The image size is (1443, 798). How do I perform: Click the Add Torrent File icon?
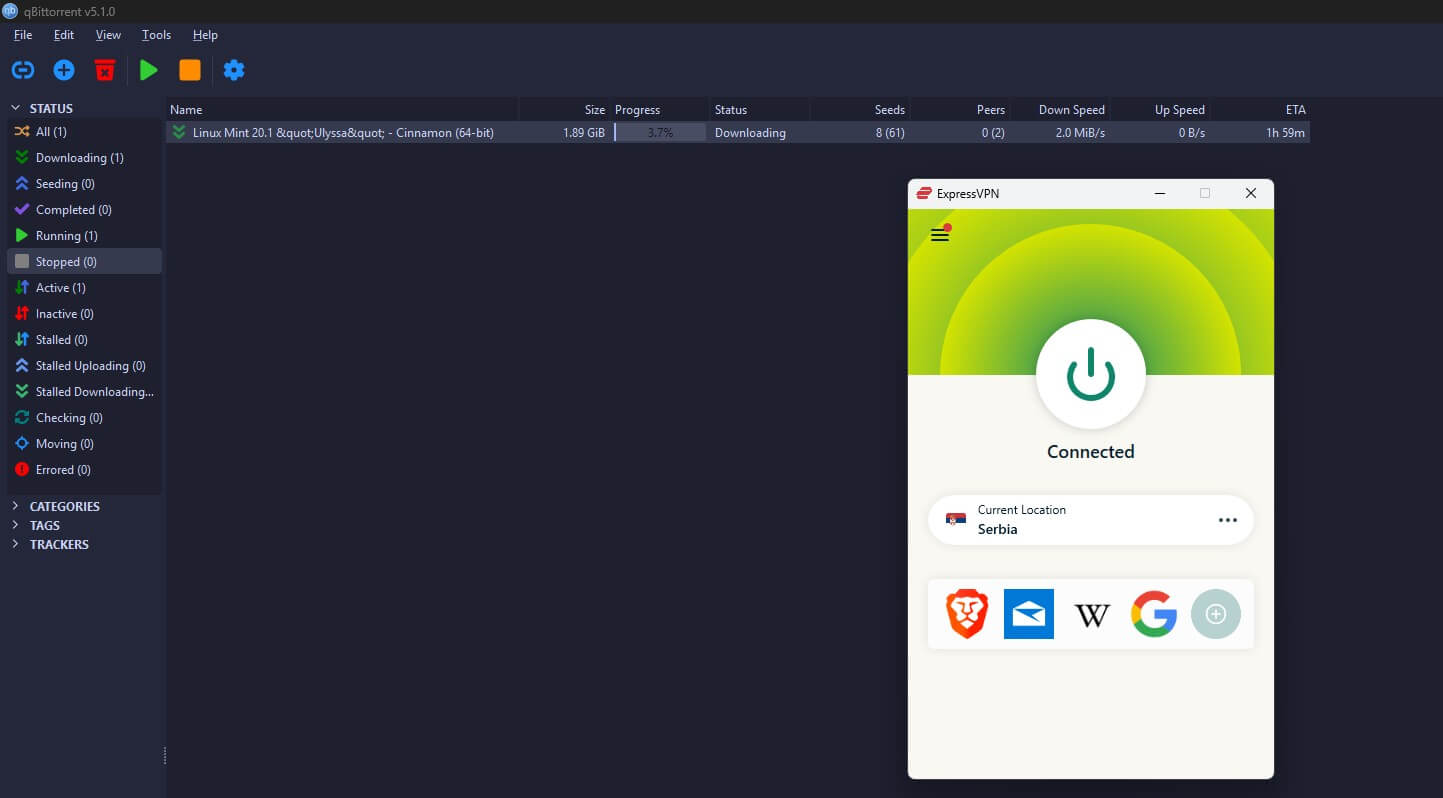[63, 70]
